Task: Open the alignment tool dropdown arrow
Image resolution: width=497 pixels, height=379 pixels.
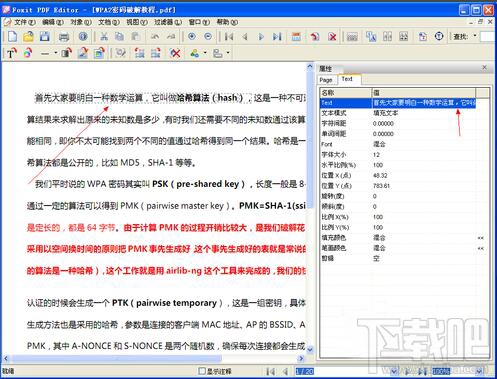Action: coord(228,53)
